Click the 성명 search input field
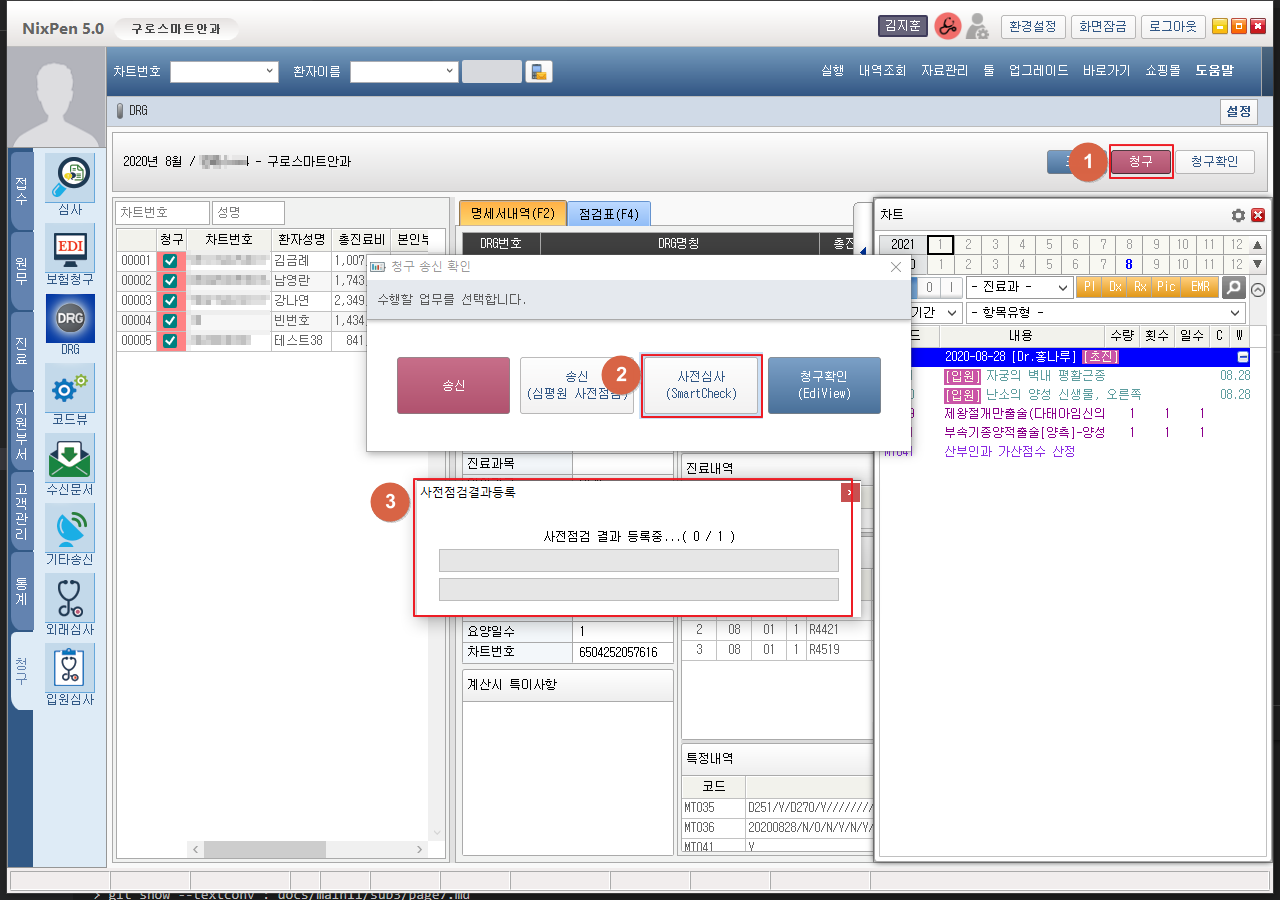Viewport: 1280px width, 900px height. click(x=248, y=213)
